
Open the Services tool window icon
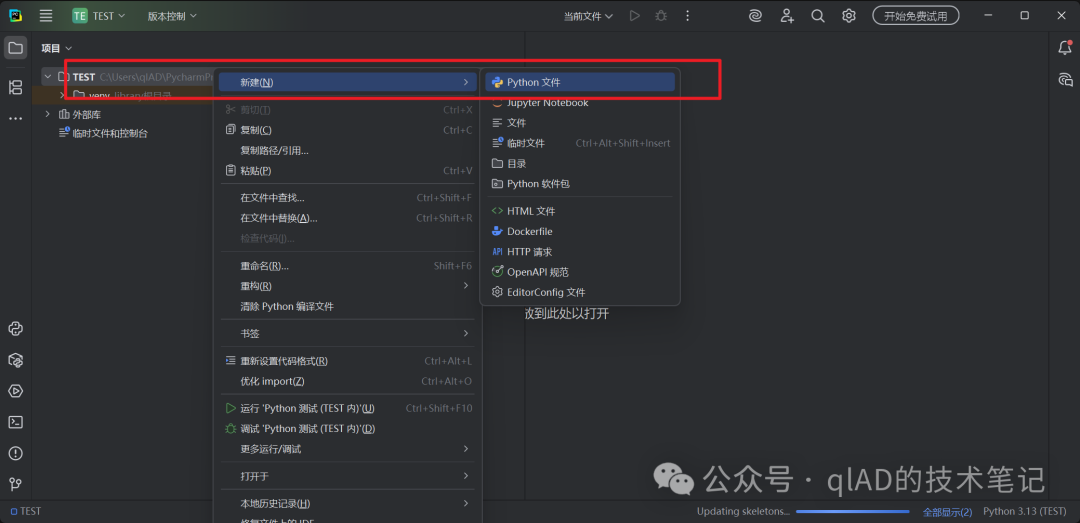coord(15,391)
